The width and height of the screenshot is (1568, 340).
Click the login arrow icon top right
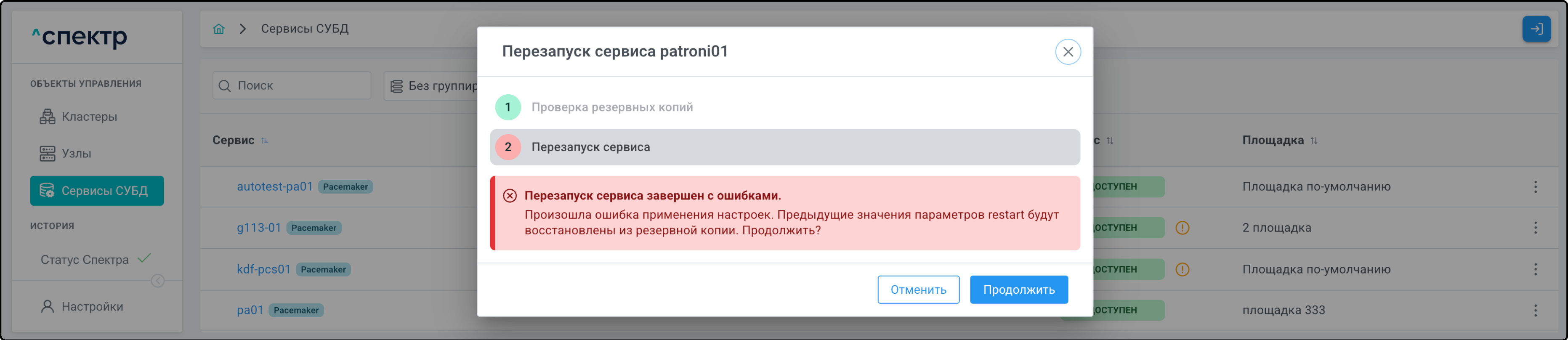point(1536,29)
